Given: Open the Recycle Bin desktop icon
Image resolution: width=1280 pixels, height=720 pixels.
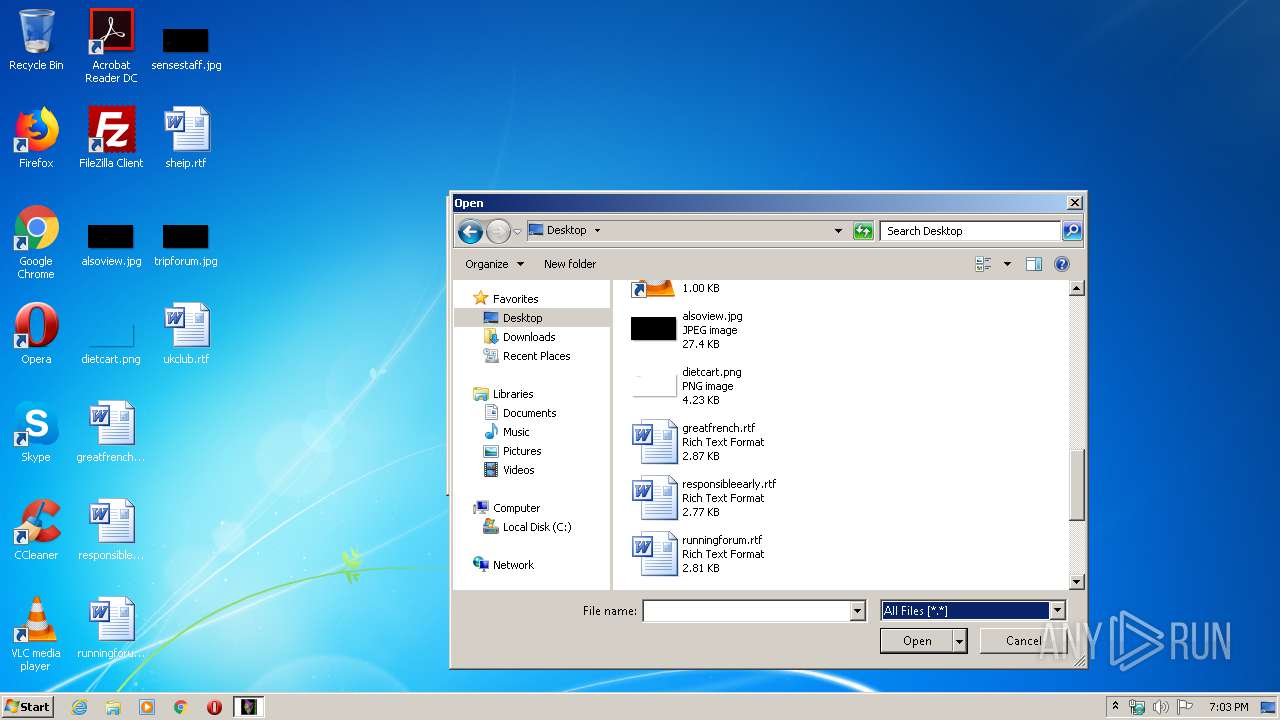Looking at the screenshot, I should [36, 41].
